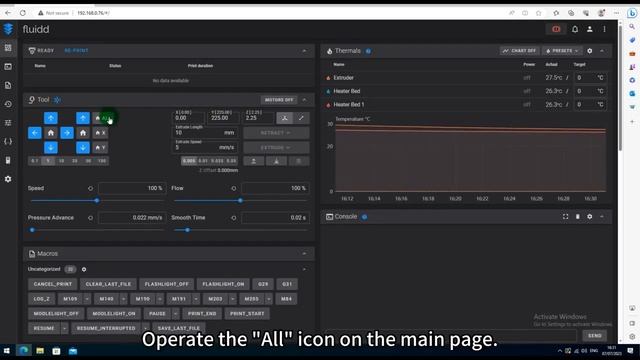Click the Speed slider track
This screenshot has width=640, height=360.
pos(97,200)
